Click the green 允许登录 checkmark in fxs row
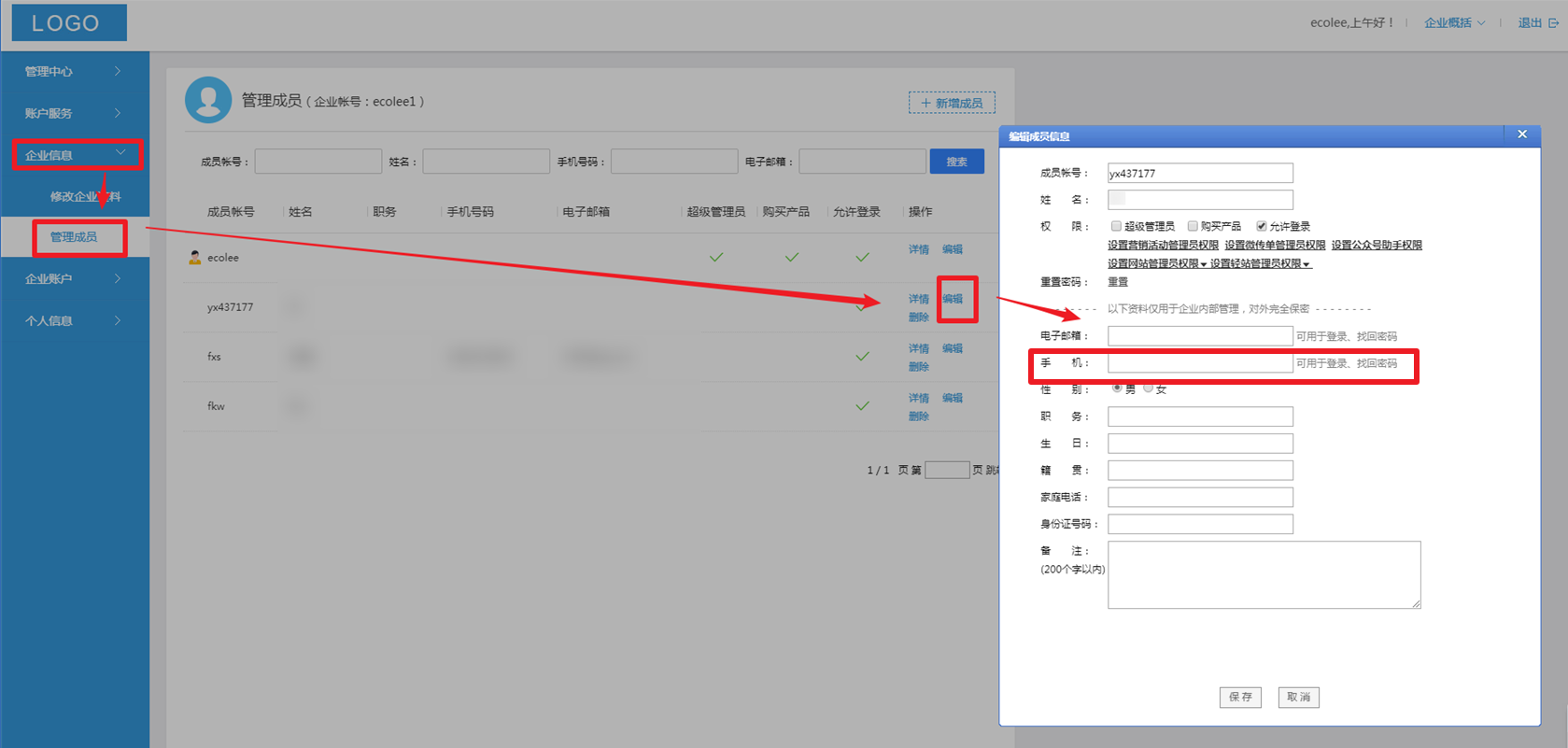 click(862, 357)
